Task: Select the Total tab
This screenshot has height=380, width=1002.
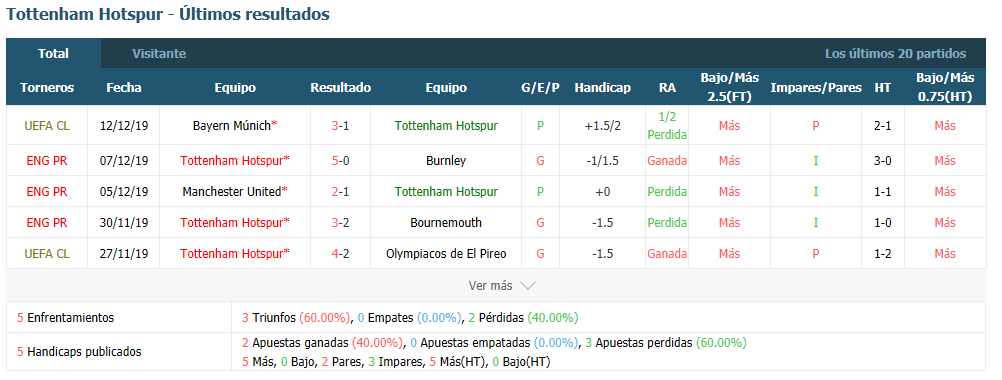Action: click(x=53, y=54)
